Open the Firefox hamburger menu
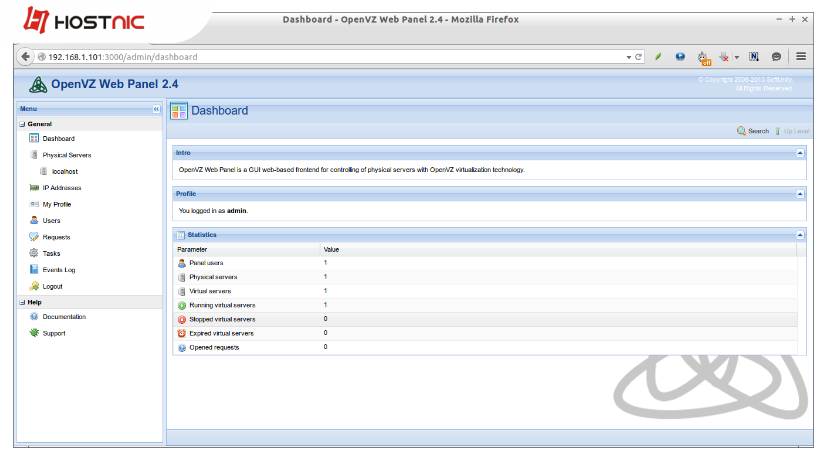Image resolution: width=826 pixels, height=457 pixels. pos(801,56)
